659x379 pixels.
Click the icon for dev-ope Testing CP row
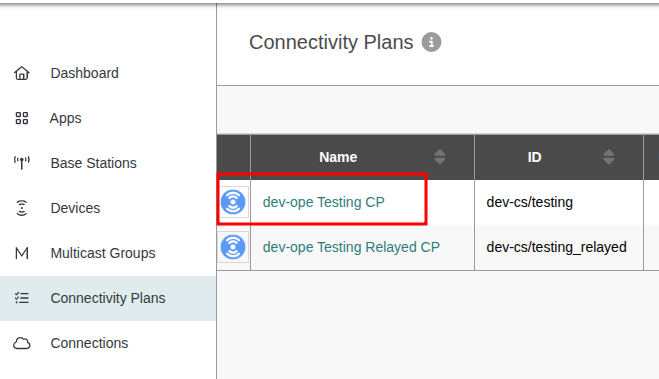point(233,202)
